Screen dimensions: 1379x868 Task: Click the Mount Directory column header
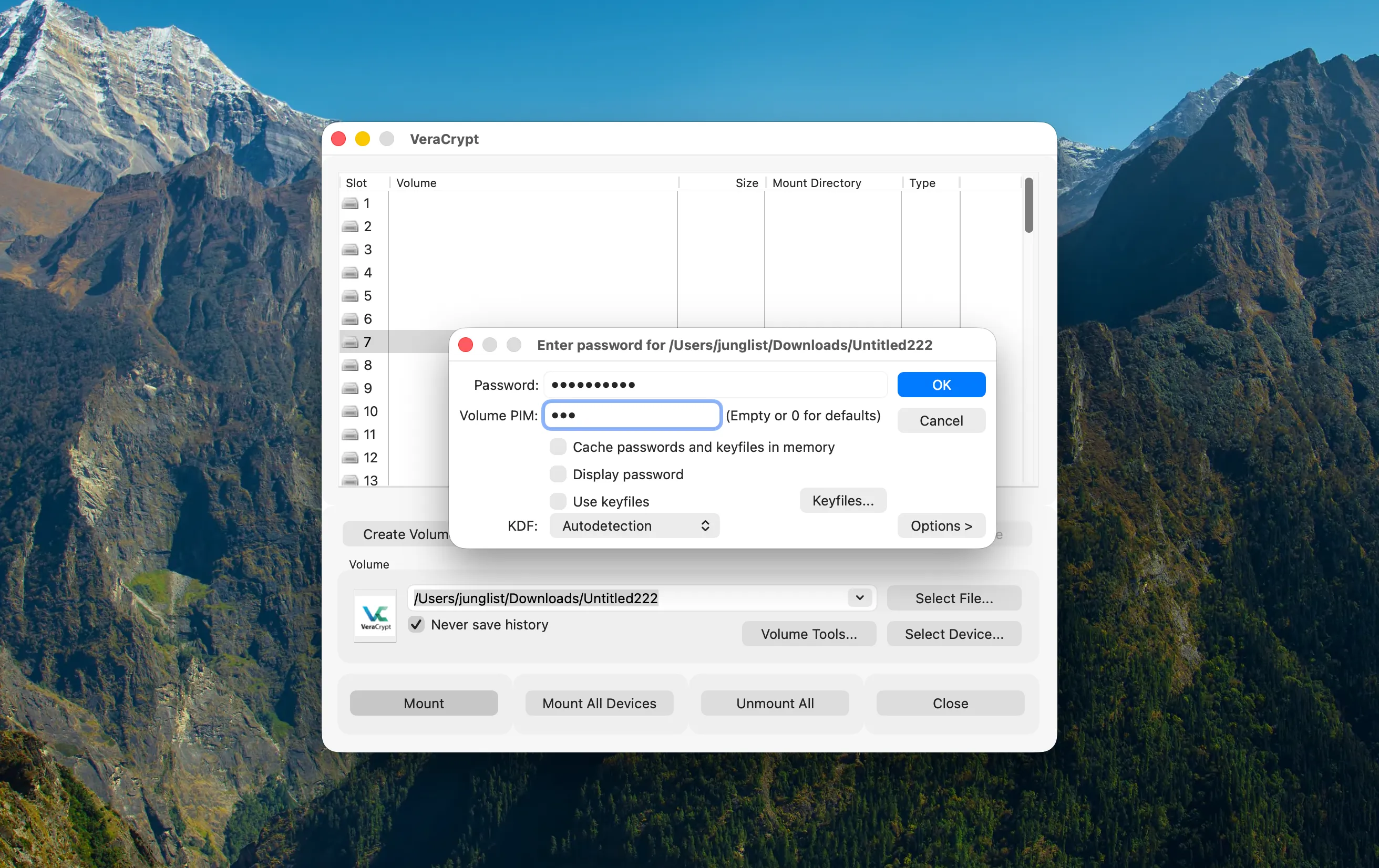tap(834, 183)
